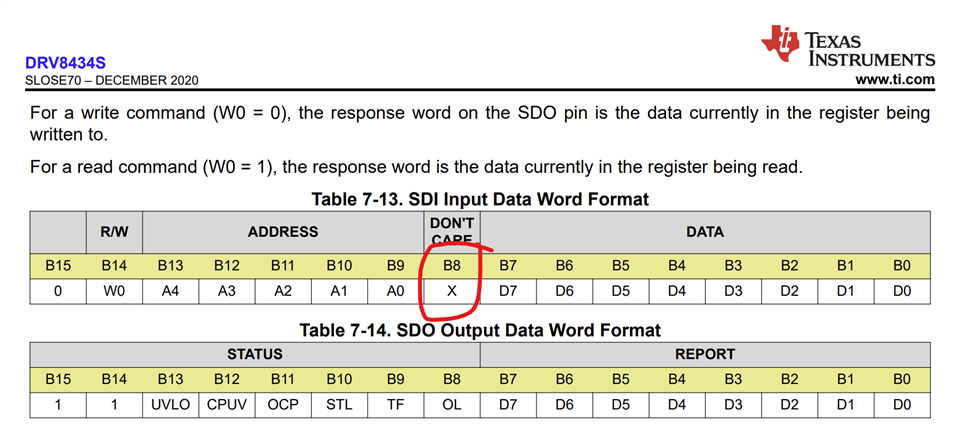Select the 'SLOSE70 – DECEMBER 2020' document number
The width and height of the screenshot is (960, 426).
[x=111, y=80]
